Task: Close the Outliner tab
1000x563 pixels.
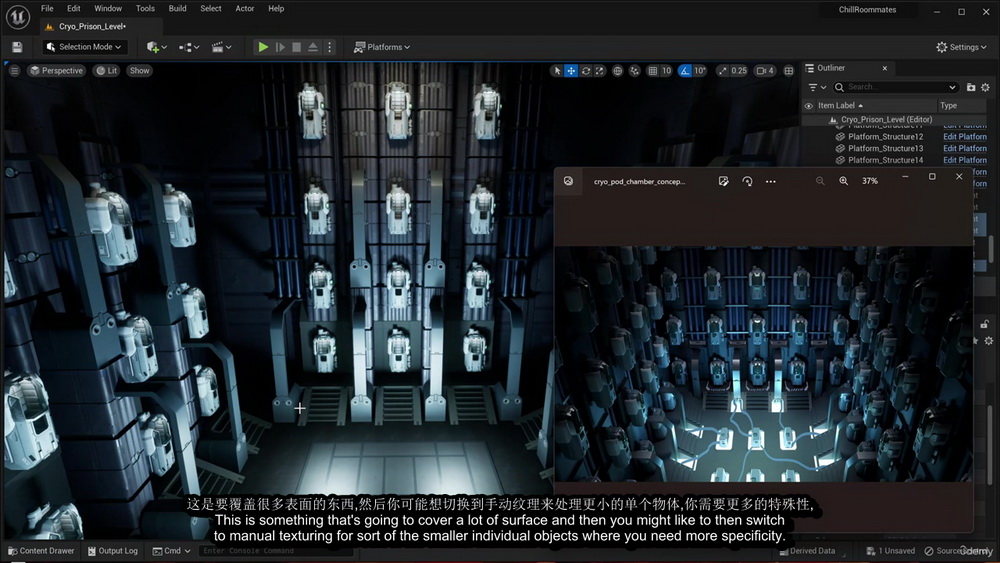Action: click(885, 68)
